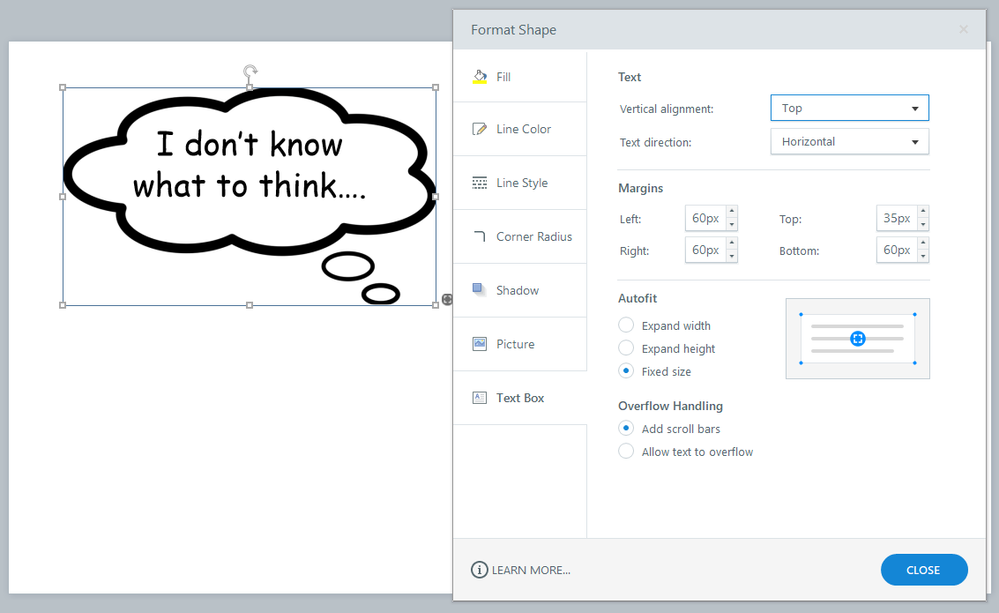Open the Shadow settings icon
Image resolution: width=999 pixels, height=613 pixels.
(479, 290)
